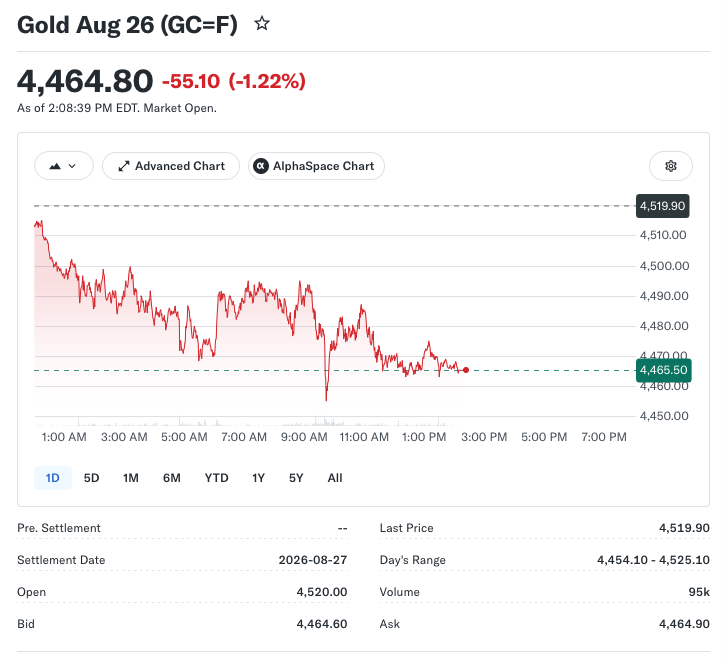This screenshot has width=727, height=667.
Task: Add Gold Aug 26 to watchlist star
Action: (x=262, y=24)
